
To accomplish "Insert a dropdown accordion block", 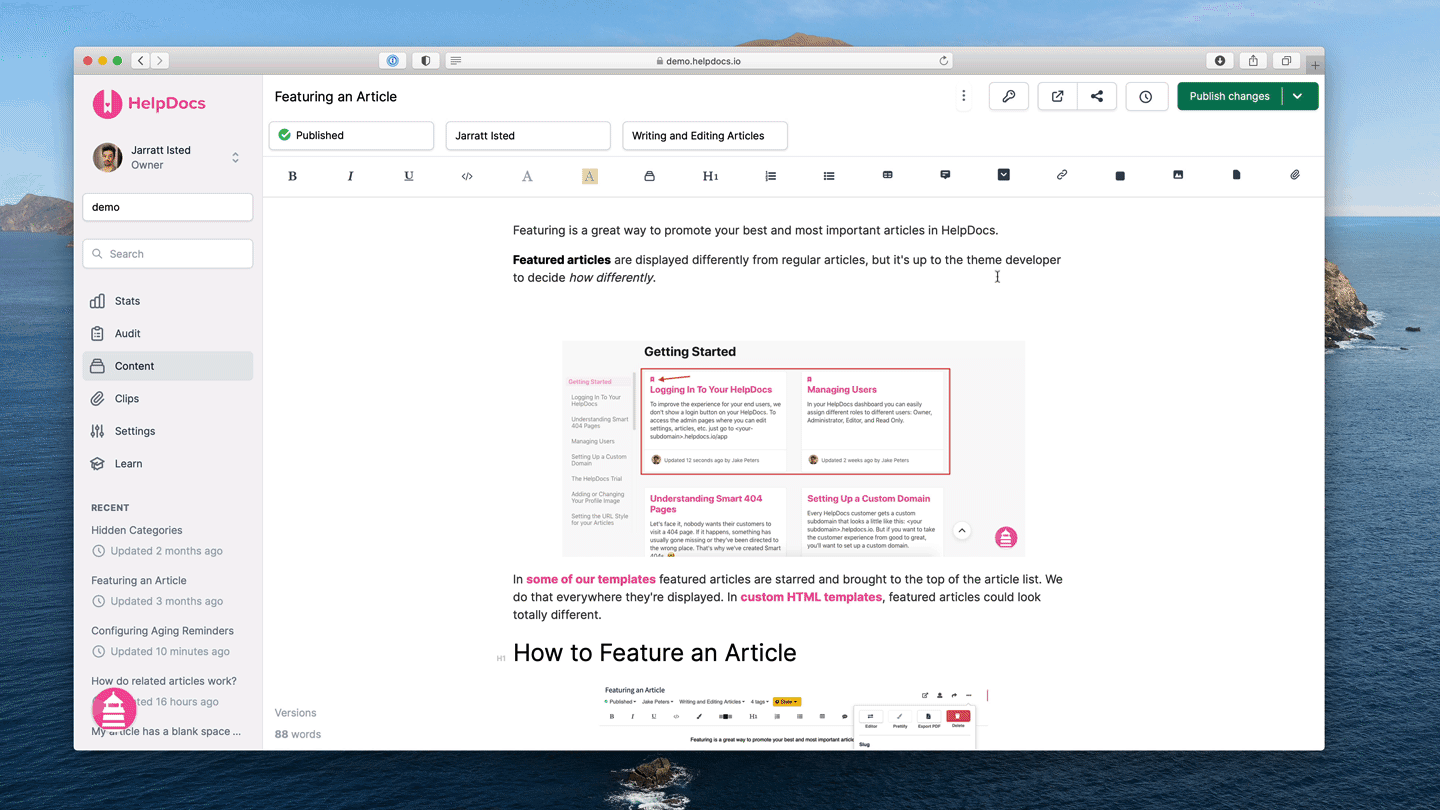I will [x=1004, y=175].
